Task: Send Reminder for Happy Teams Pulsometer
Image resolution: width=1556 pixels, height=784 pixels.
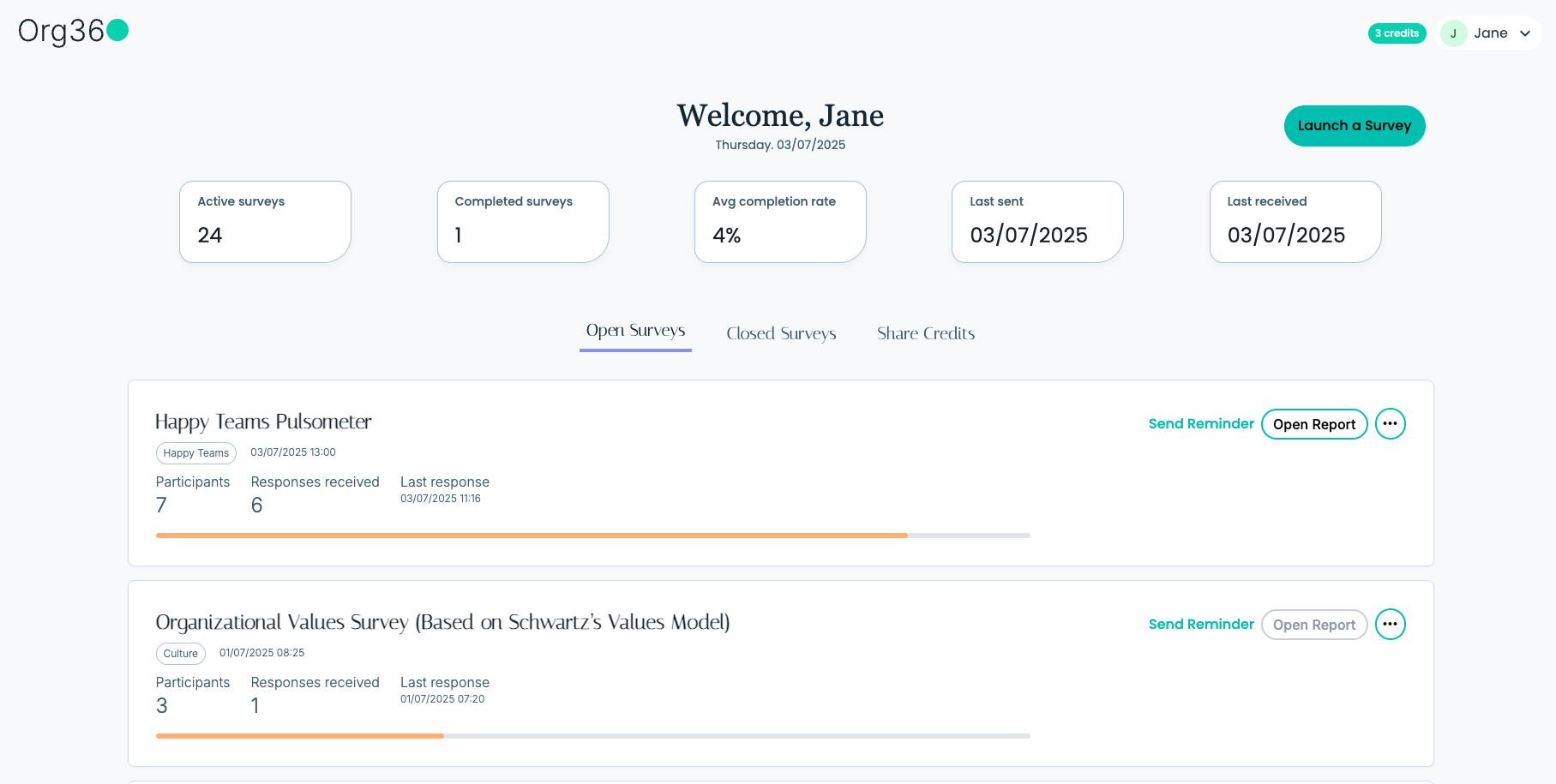Action: tap(1200, 424)
